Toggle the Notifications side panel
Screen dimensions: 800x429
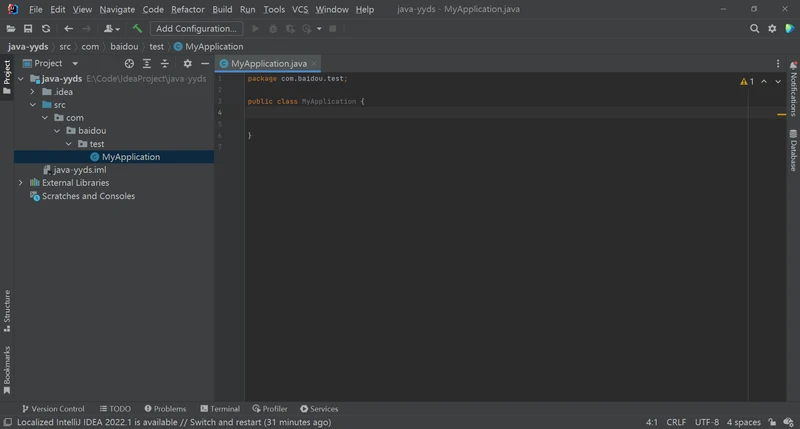pyautogui.click(x=793, y=94)
